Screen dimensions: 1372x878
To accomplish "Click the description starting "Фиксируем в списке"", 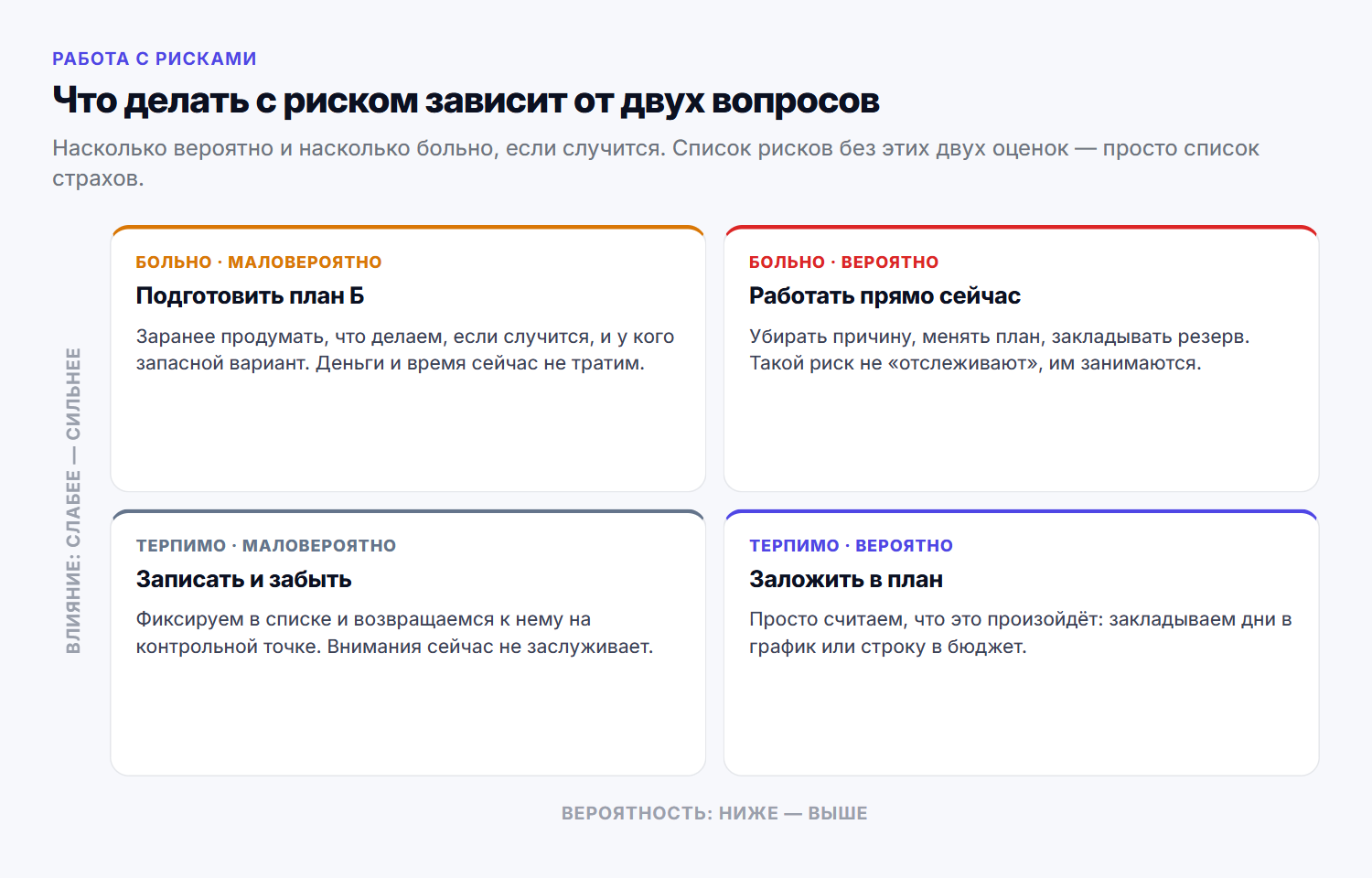I will pos(394,633).
